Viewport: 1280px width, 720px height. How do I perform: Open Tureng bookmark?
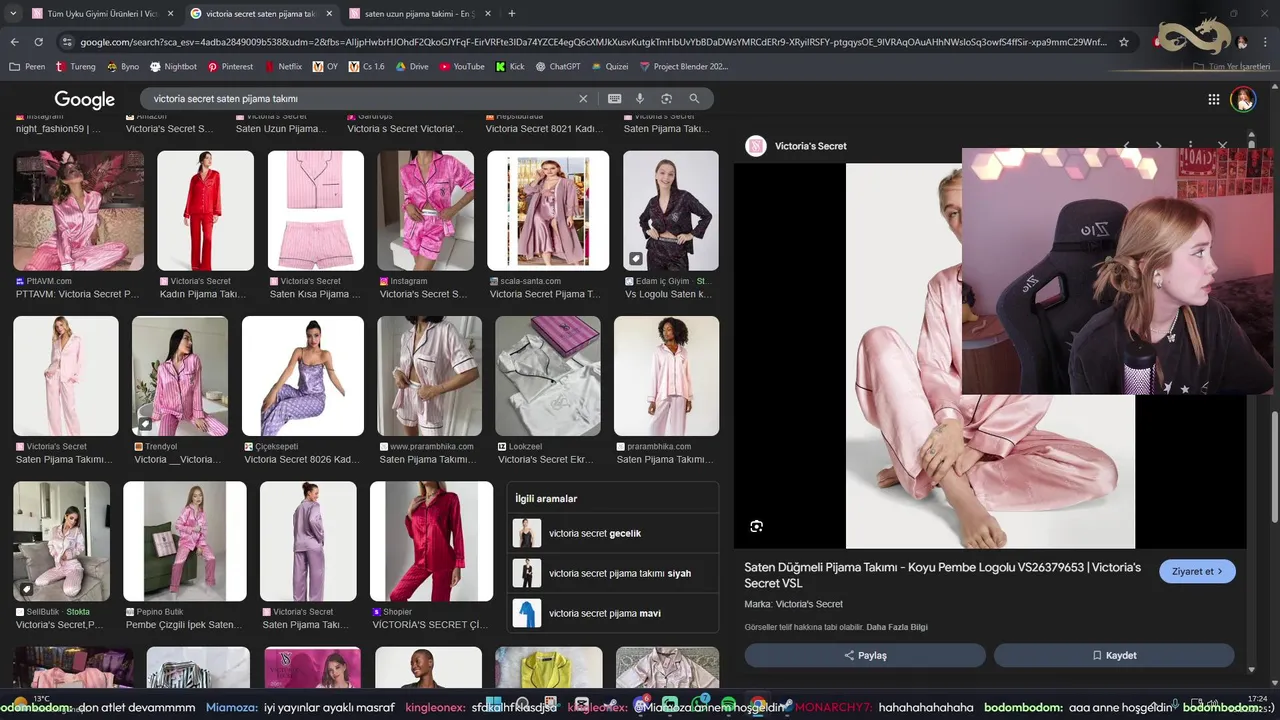(75, 67)
